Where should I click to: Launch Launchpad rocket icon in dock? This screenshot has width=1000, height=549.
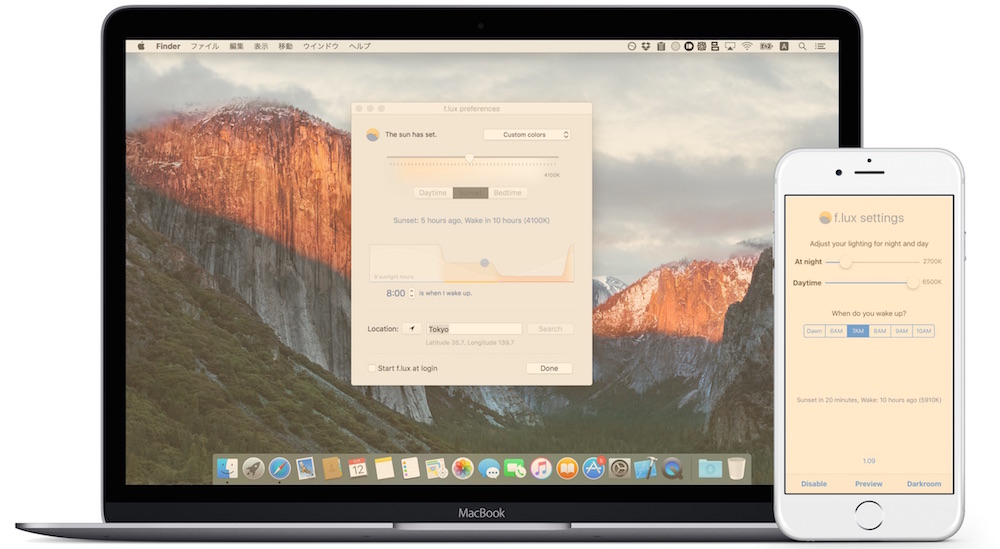(x=253, y=469)
